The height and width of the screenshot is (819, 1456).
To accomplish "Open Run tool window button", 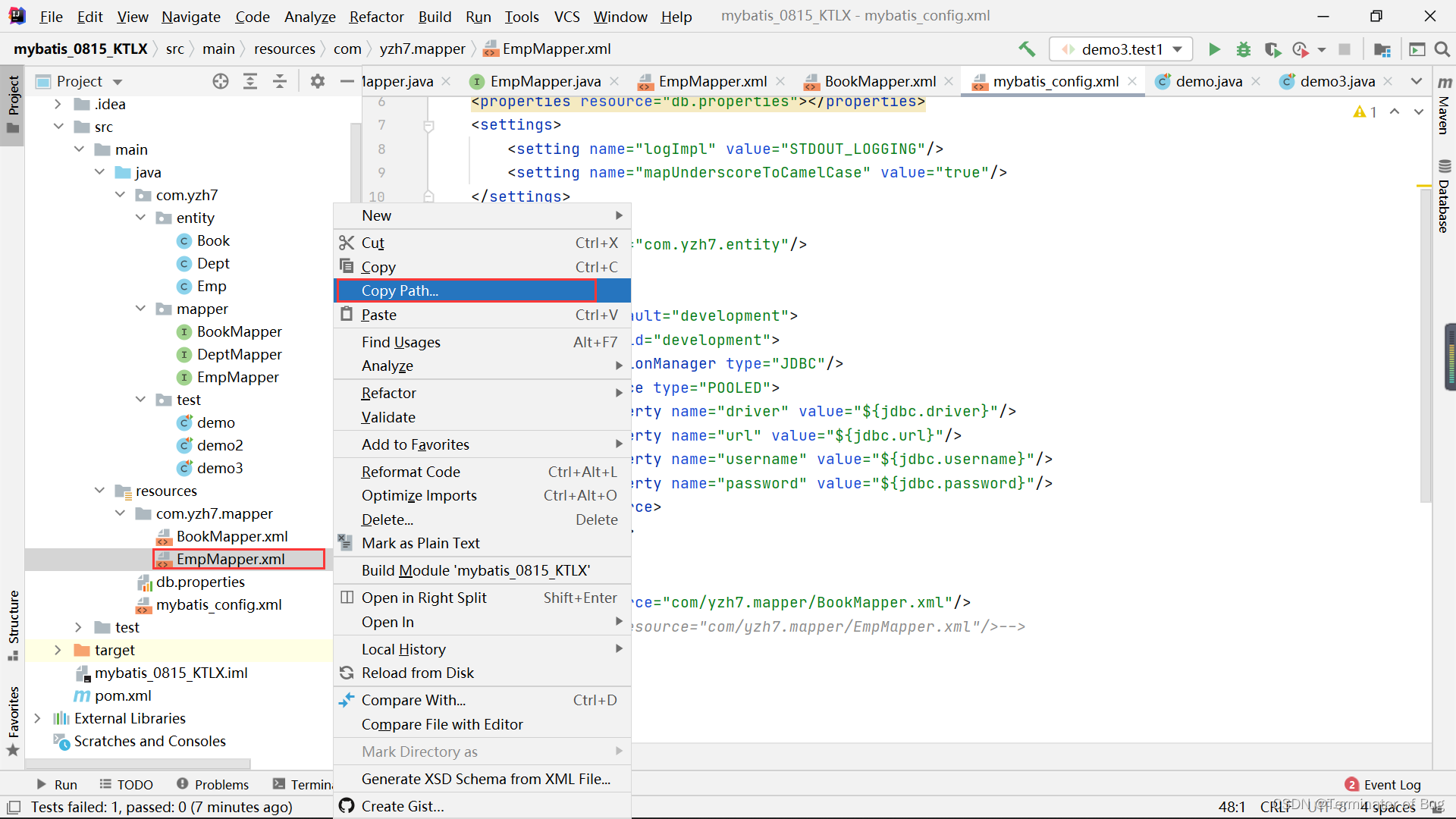I will point(57,785).
